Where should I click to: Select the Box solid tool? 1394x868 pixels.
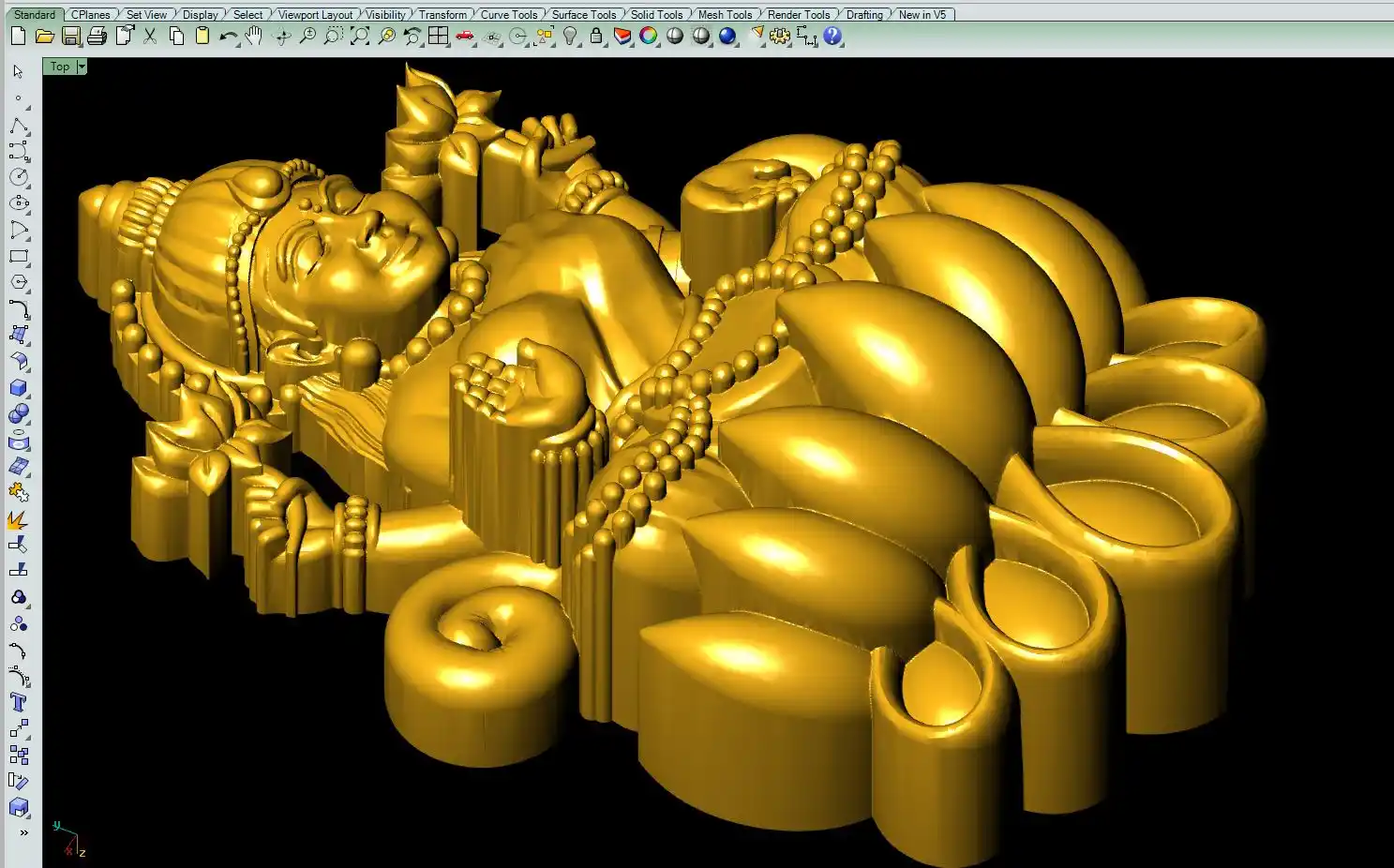point(18,388)
